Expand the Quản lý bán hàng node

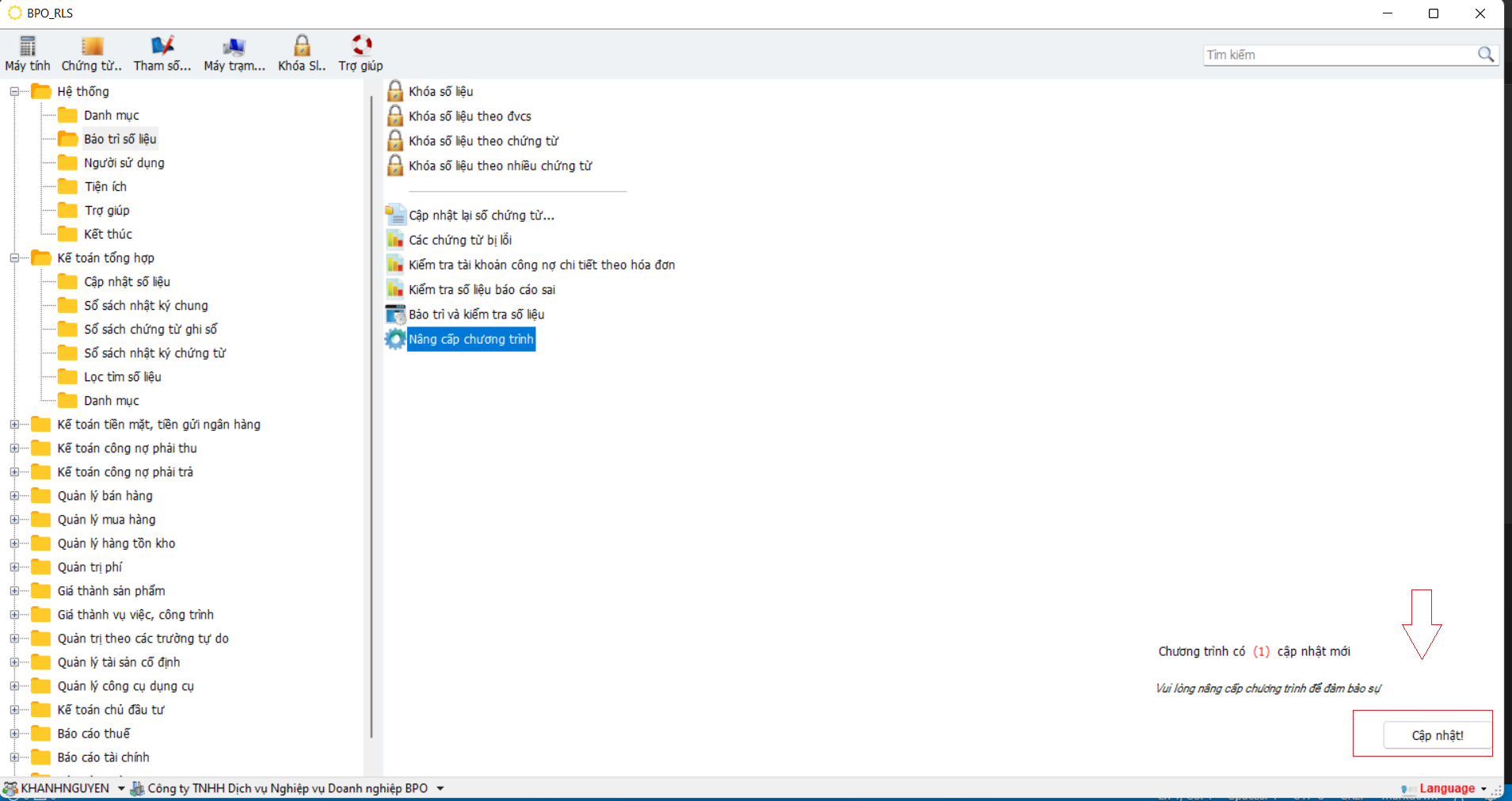(x=14, y=496)
